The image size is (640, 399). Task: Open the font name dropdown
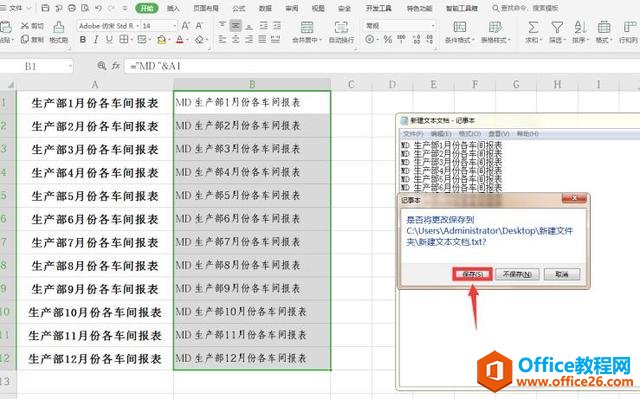coord(138,26)
